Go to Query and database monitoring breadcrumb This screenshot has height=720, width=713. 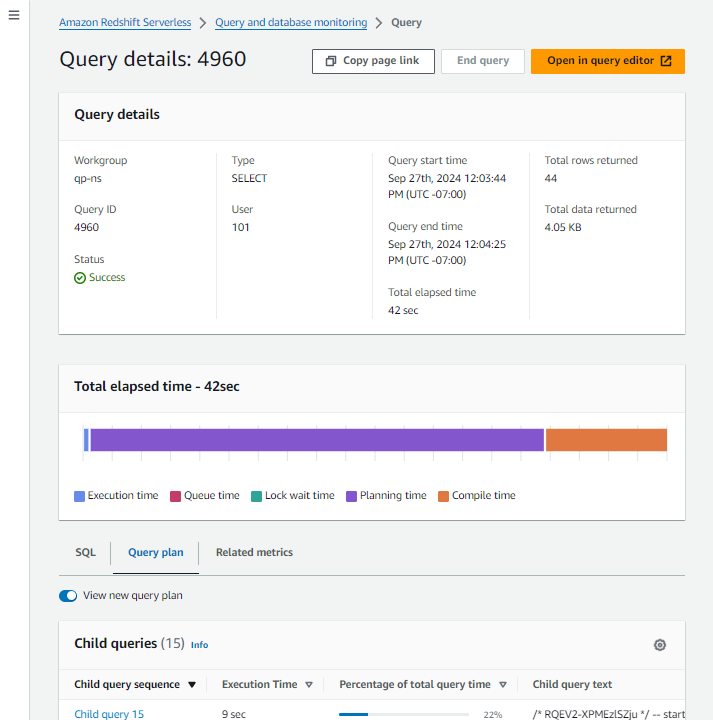pos(291,23)
